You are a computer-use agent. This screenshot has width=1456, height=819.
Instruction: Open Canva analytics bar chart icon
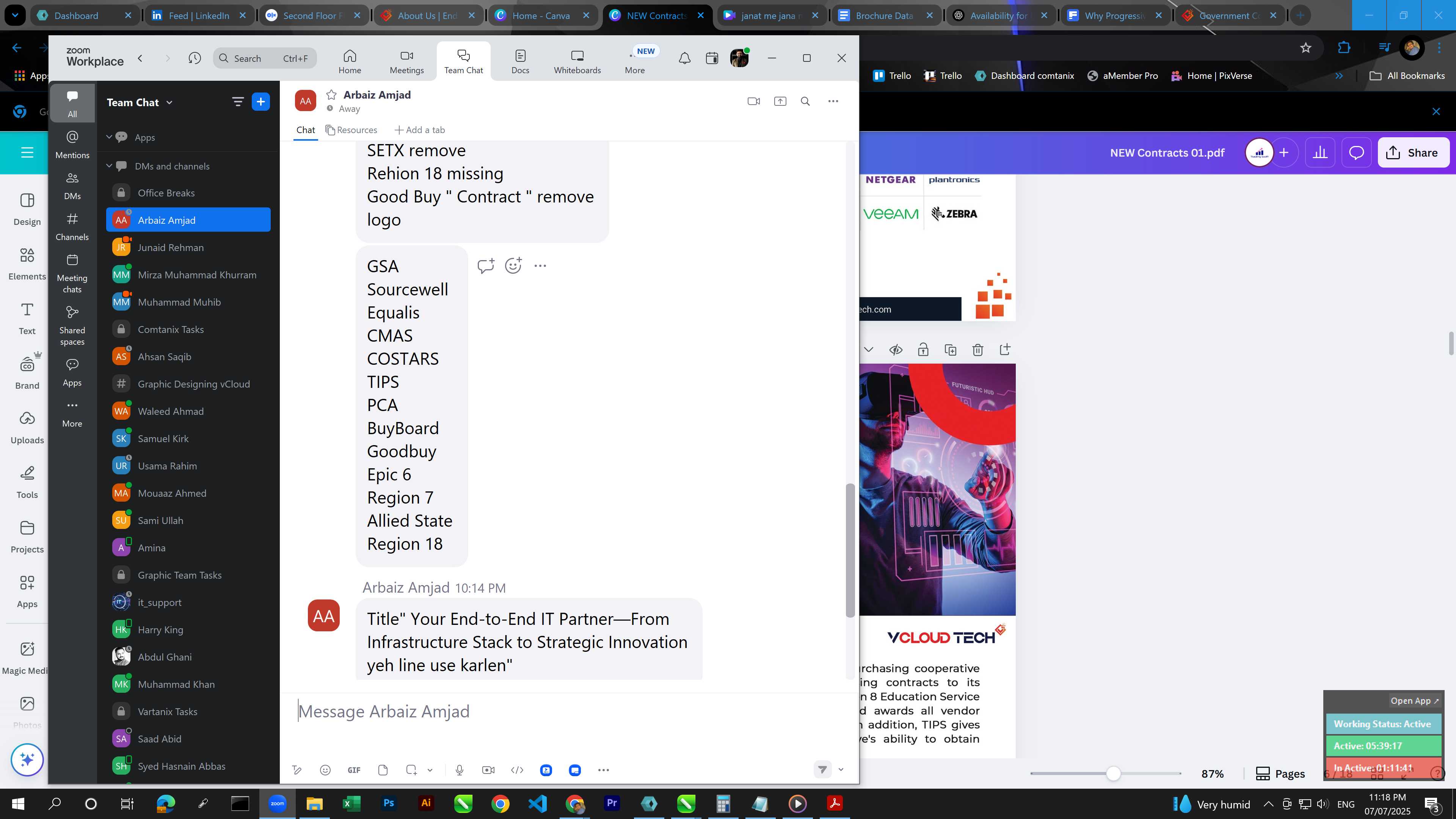coord(1320,152)
